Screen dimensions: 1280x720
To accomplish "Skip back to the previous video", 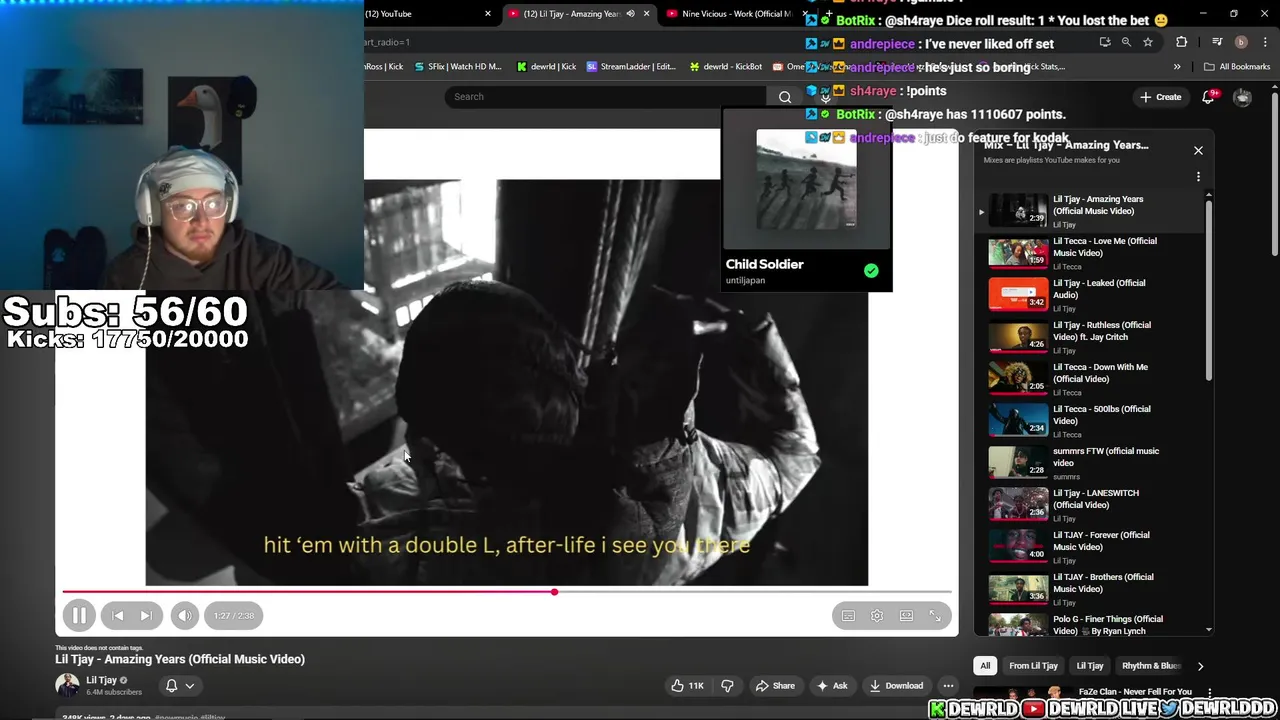I will click(118, 616).
